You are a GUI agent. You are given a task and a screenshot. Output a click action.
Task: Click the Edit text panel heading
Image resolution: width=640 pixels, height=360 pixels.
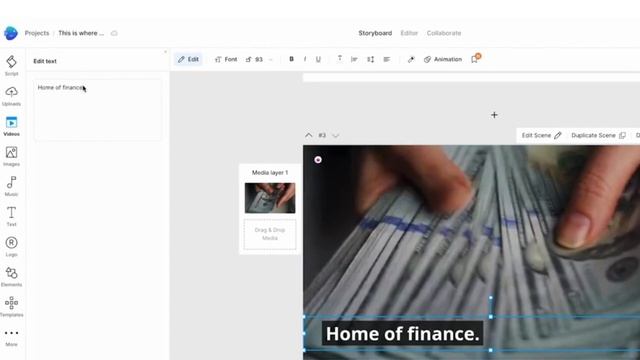pos(45,61)
